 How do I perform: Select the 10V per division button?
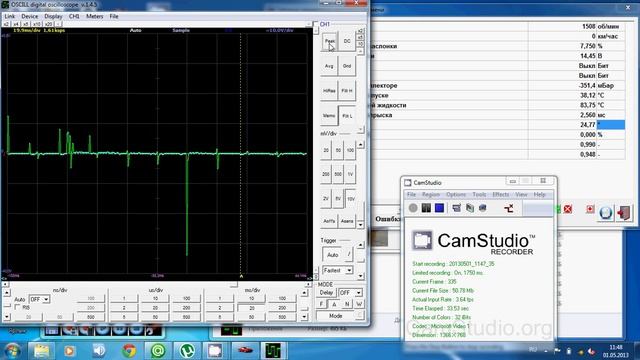click(351, 199)
